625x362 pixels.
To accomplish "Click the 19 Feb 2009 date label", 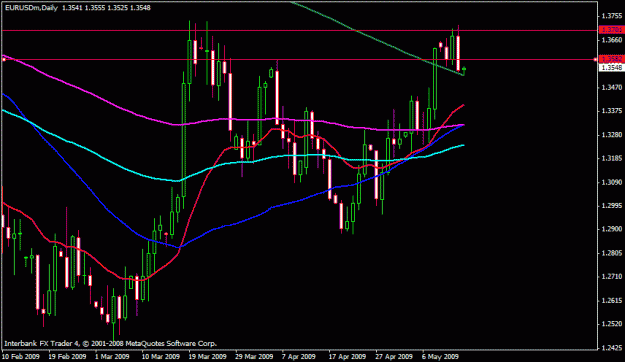I will click(67, 356).
